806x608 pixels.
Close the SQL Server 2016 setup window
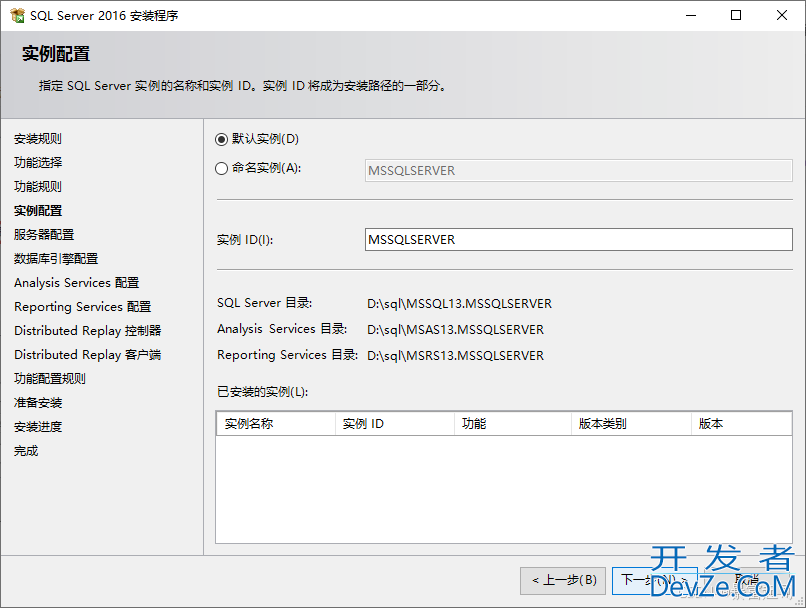tap(781, 15)
